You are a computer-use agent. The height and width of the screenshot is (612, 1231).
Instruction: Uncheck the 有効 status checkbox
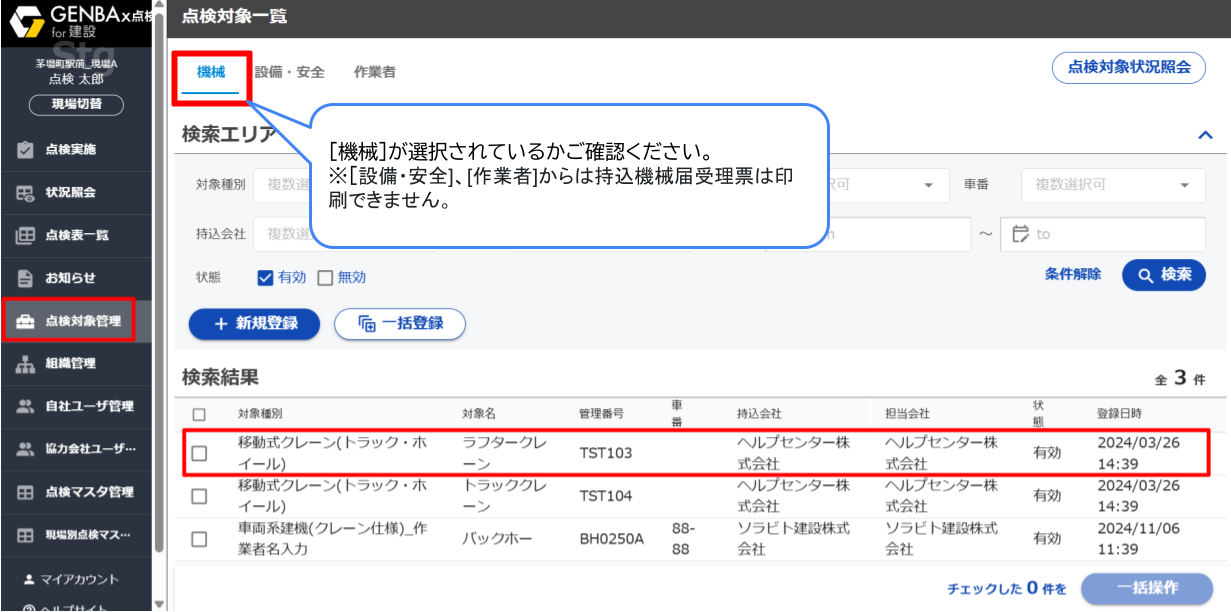[266, 278]
